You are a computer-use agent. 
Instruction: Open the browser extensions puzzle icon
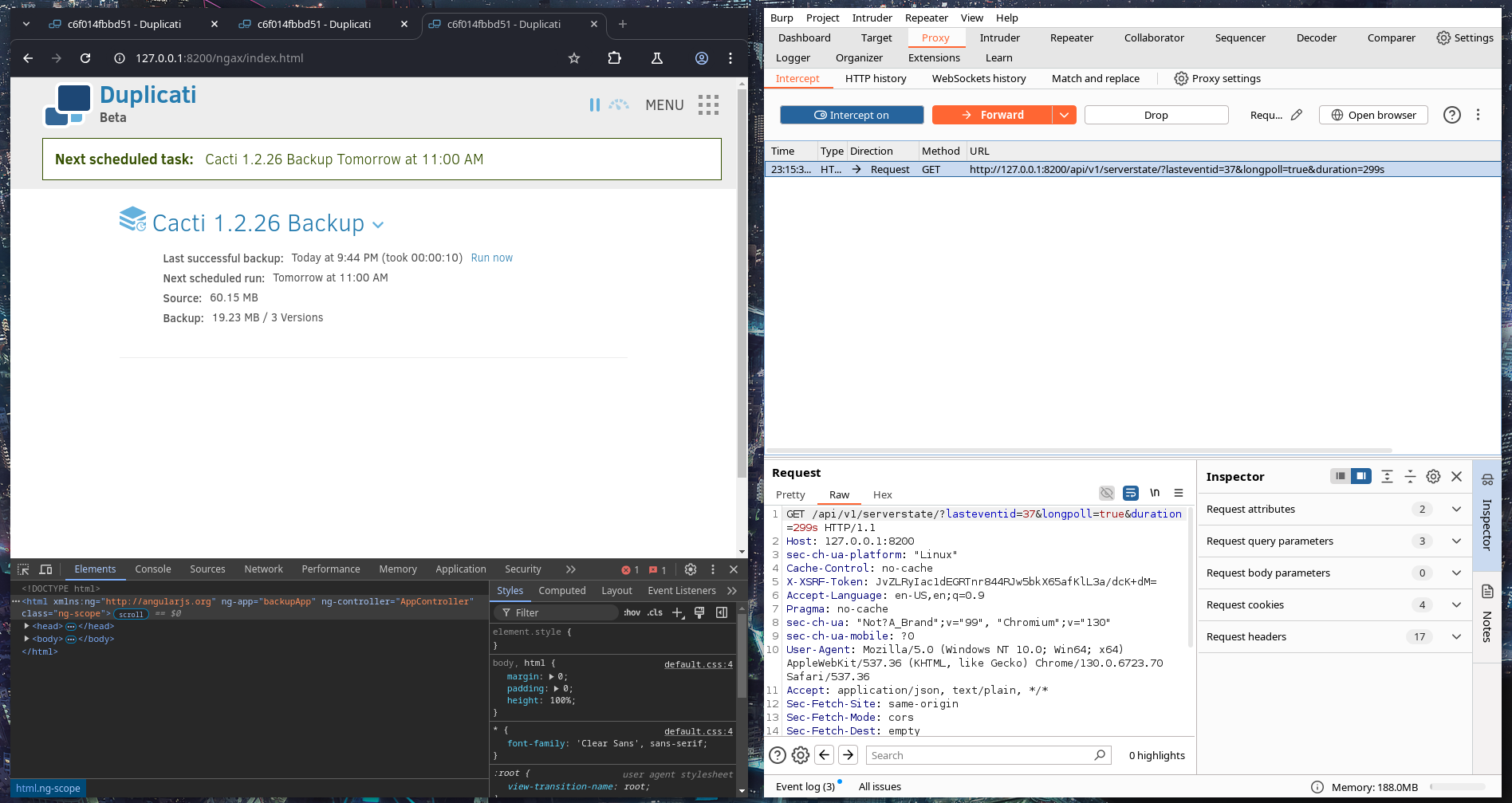[x=614, y=58]
